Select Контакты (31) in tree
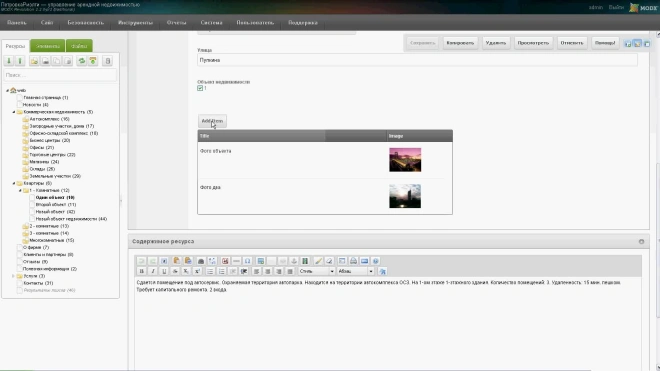660x371 pixels. [38, 283]
